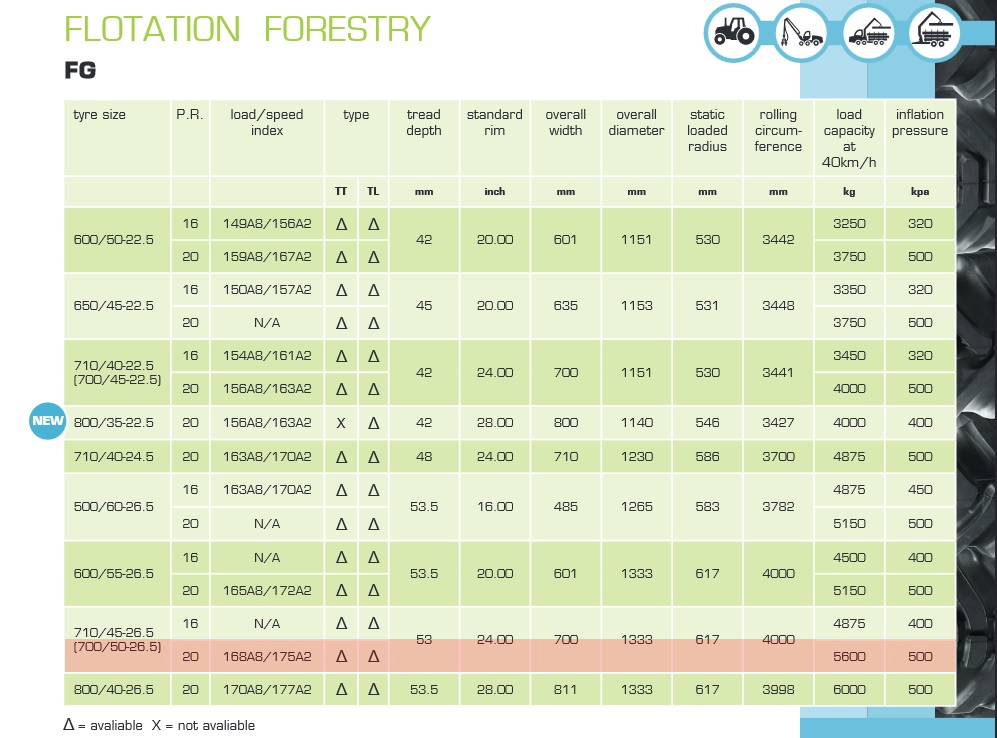Click the 6000 kg load capacity value
This screenshot has width=997, height=738.
click(849, 690)
